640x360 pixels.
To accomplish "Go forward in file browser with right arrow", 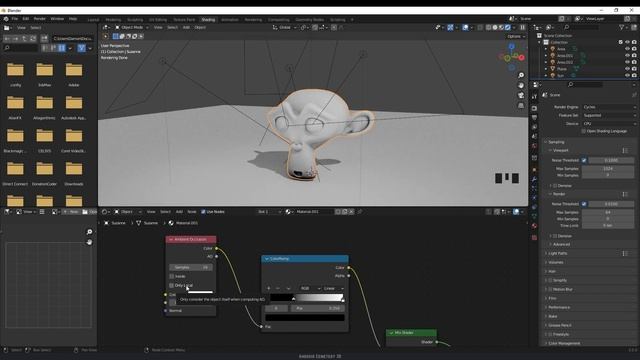I will [x=16, y=38].
